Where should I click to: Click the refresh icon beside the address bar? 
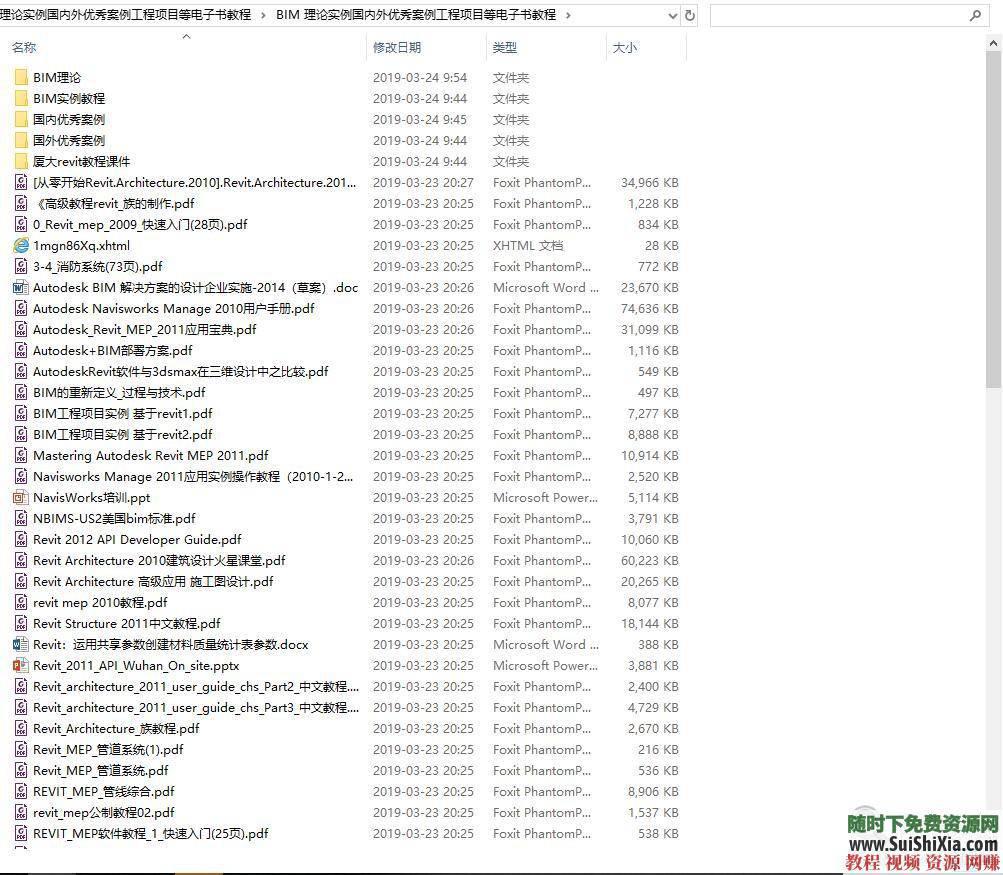(x=690, y=15)
